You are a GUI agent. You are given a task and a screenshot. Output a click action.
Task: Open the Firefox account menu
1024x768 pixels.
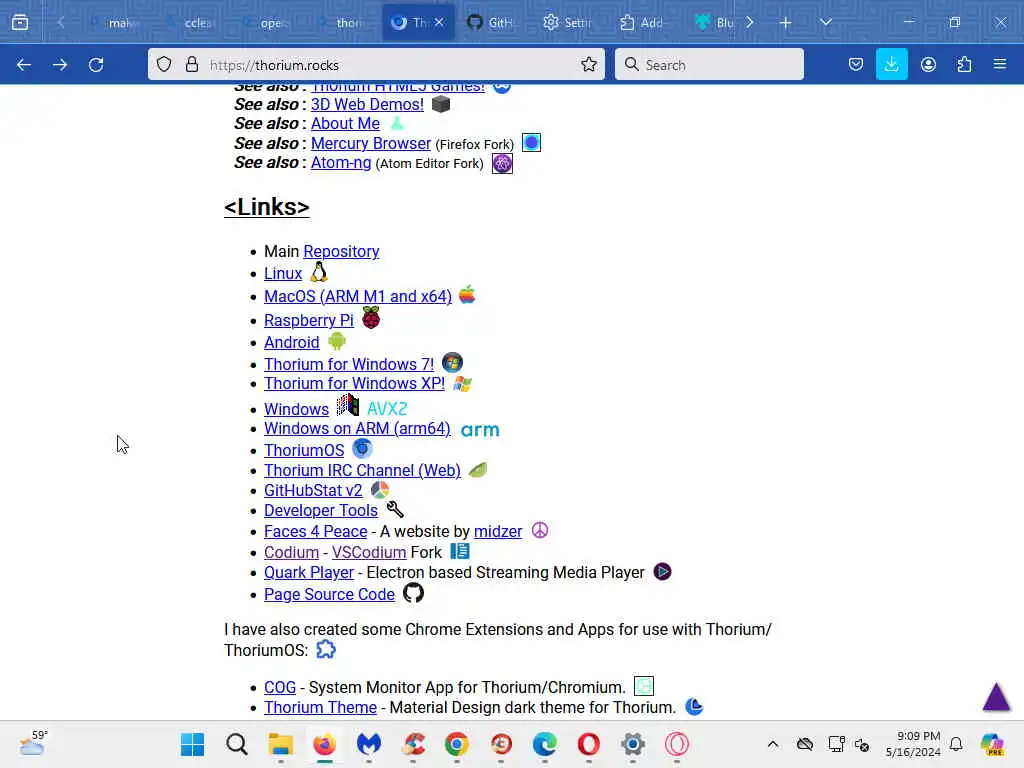tap(928, 64)
